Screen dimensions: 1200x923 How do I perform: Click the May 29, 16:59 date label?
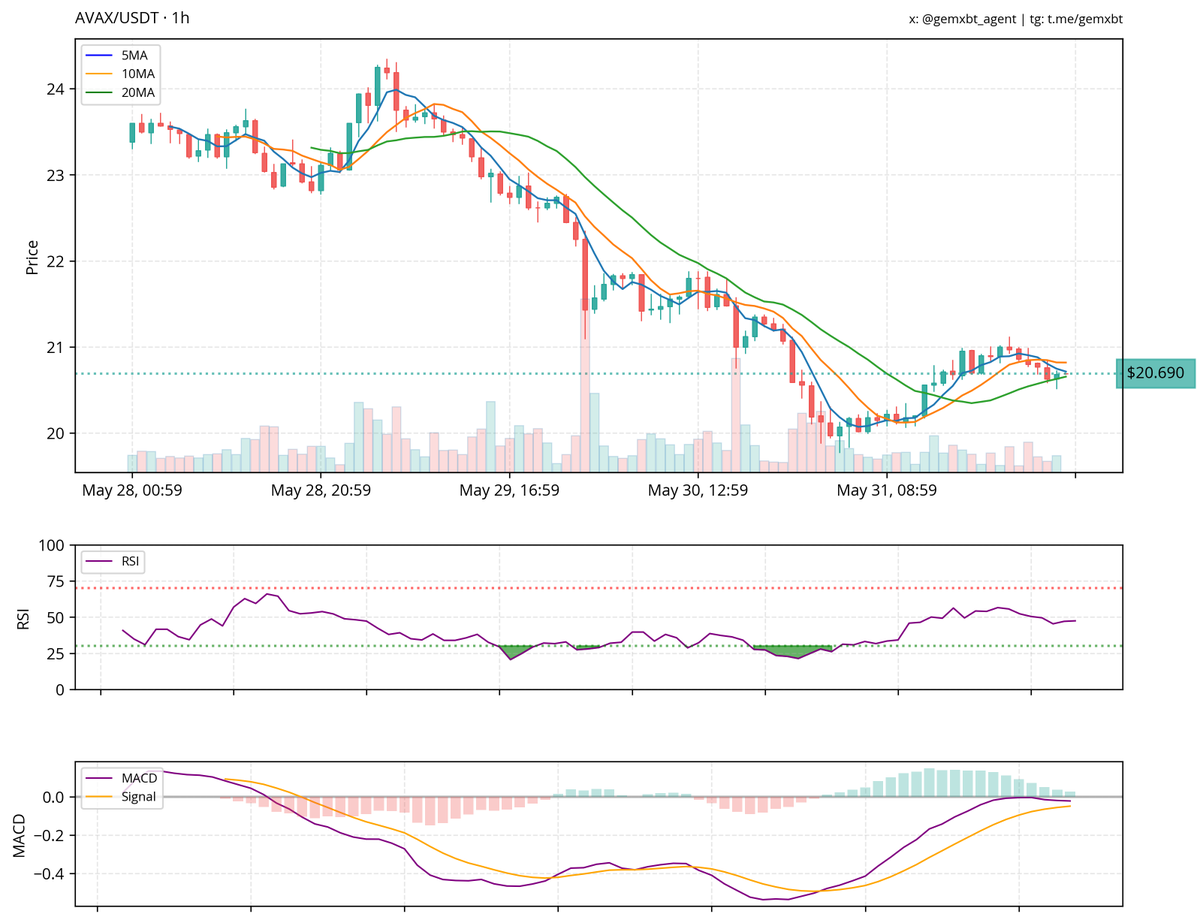509,490
